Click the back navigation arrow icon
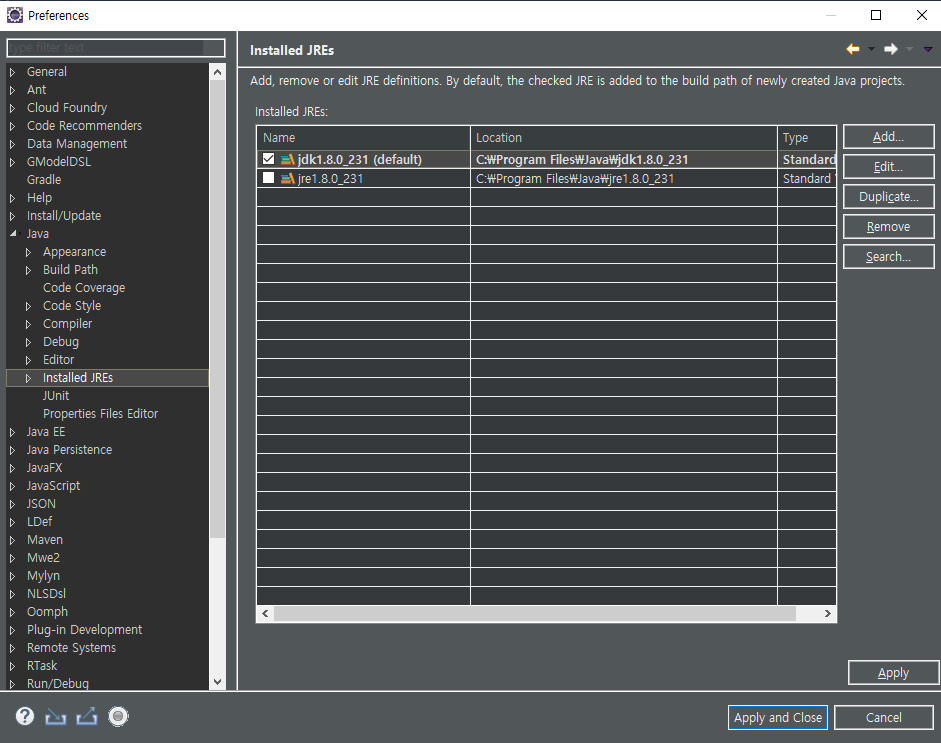Image resolution: width=941 pixels, height=743 pixels. (852, 49)
